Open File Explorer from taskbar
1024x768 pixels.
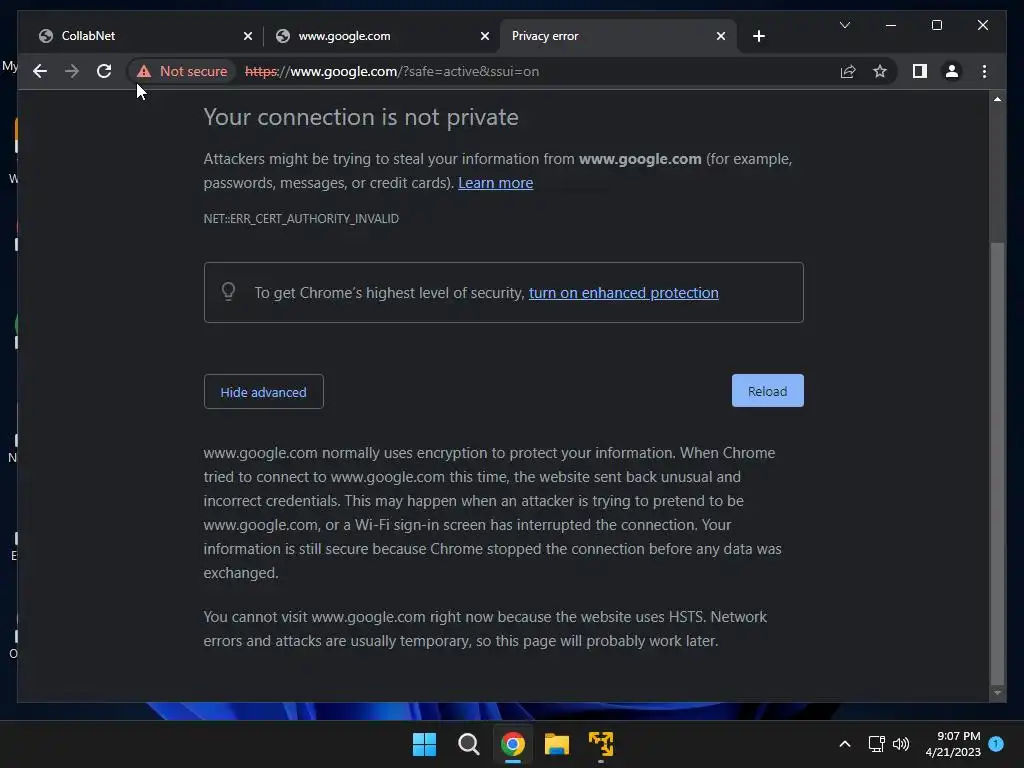click(556, 744)
